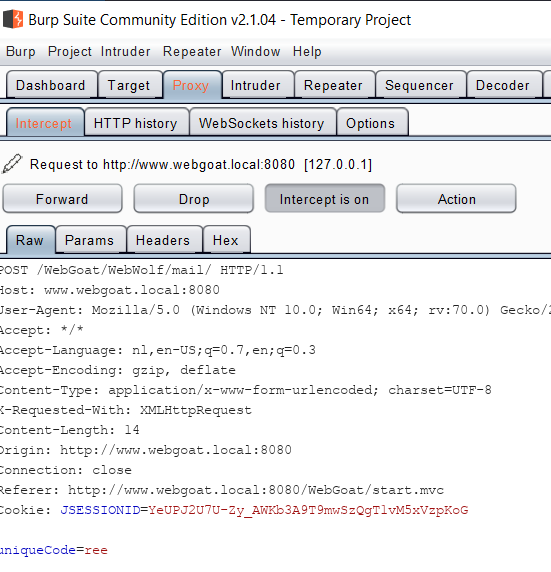Click the uniqueCode value in request body
This screenshot has height=572, width=551.
[96, 550]
